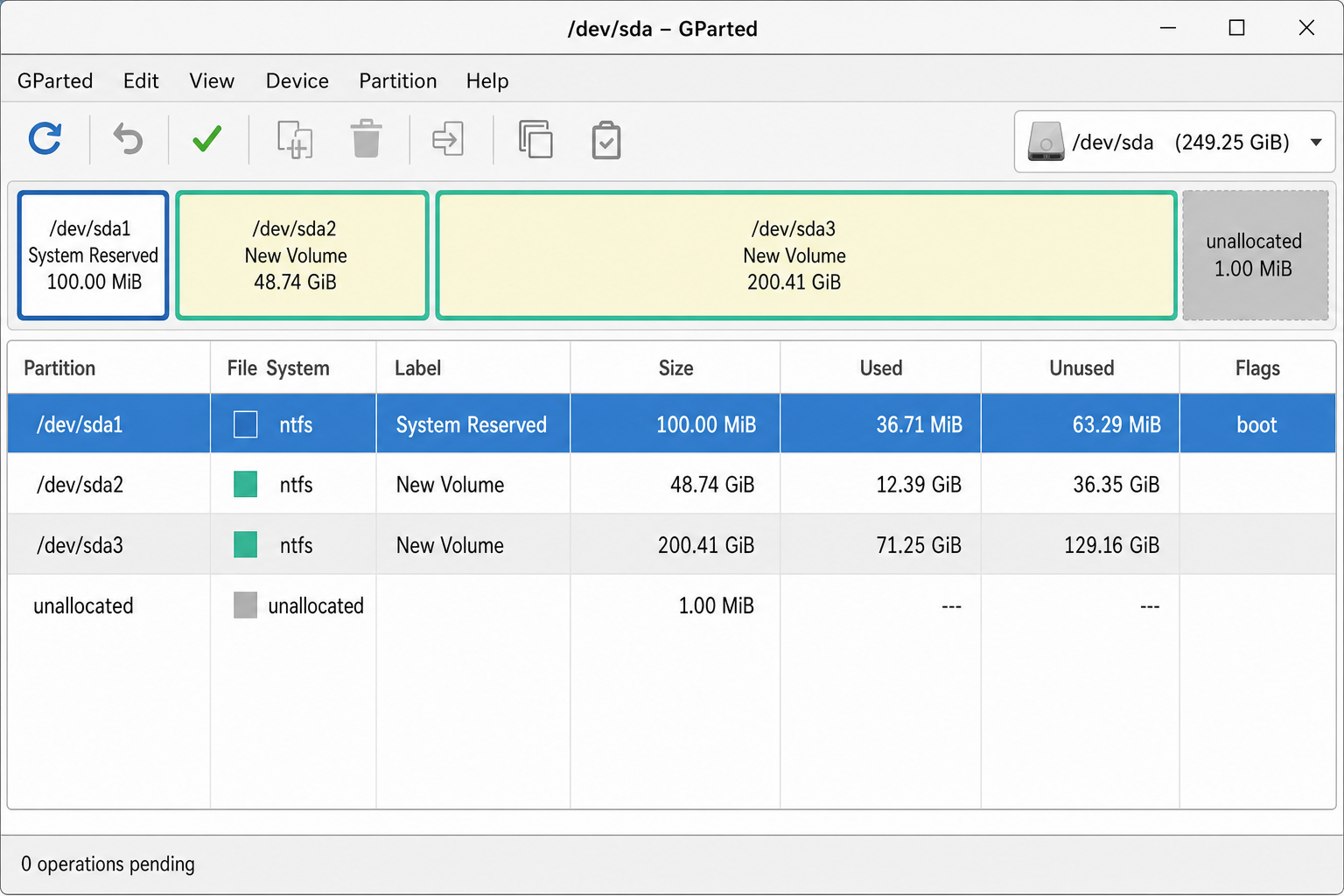Select /dev/sda1 block in disk map
Viewport: 1344px width, 896px height.
pos(93,255)
